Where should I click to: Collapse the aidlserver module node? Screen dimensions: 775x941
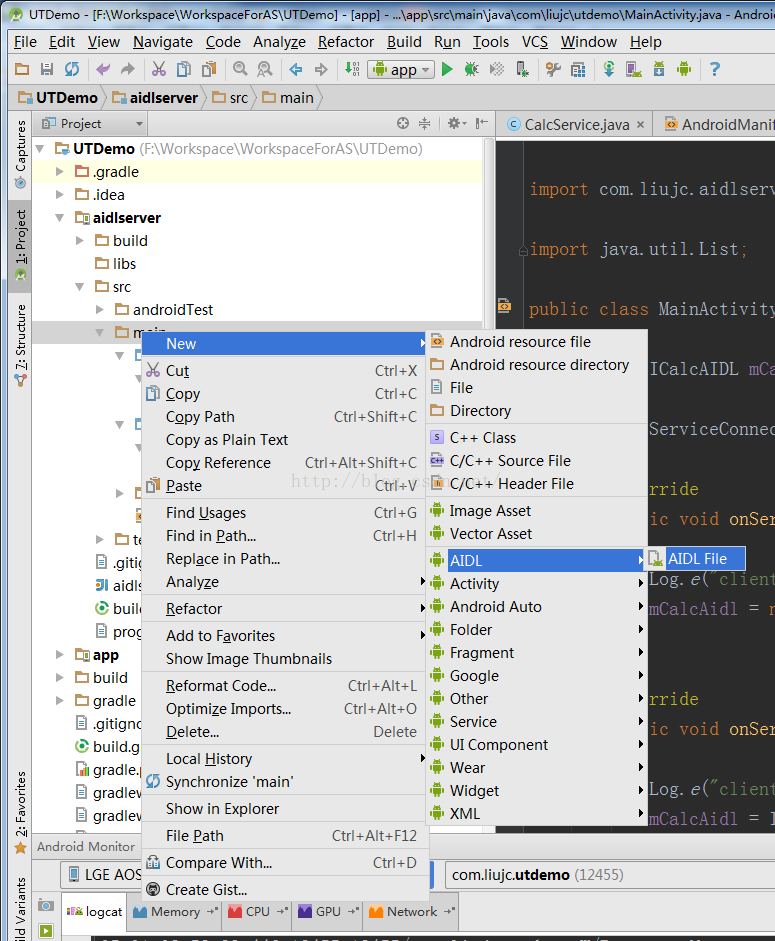click(x=61, y=218)
